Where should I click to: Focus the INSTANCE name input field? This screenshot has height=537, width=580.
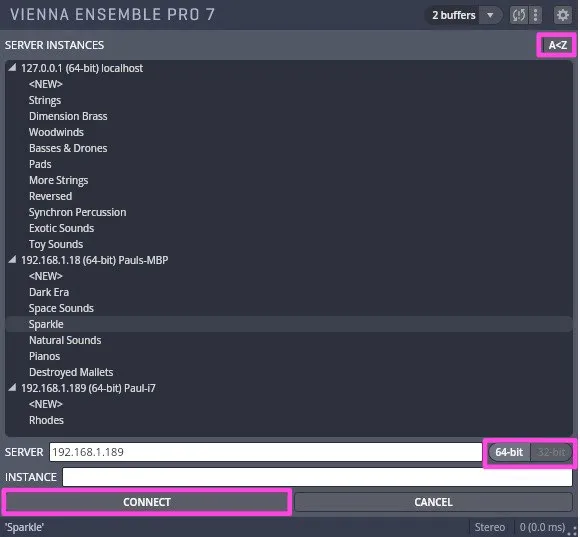[317, 477]
